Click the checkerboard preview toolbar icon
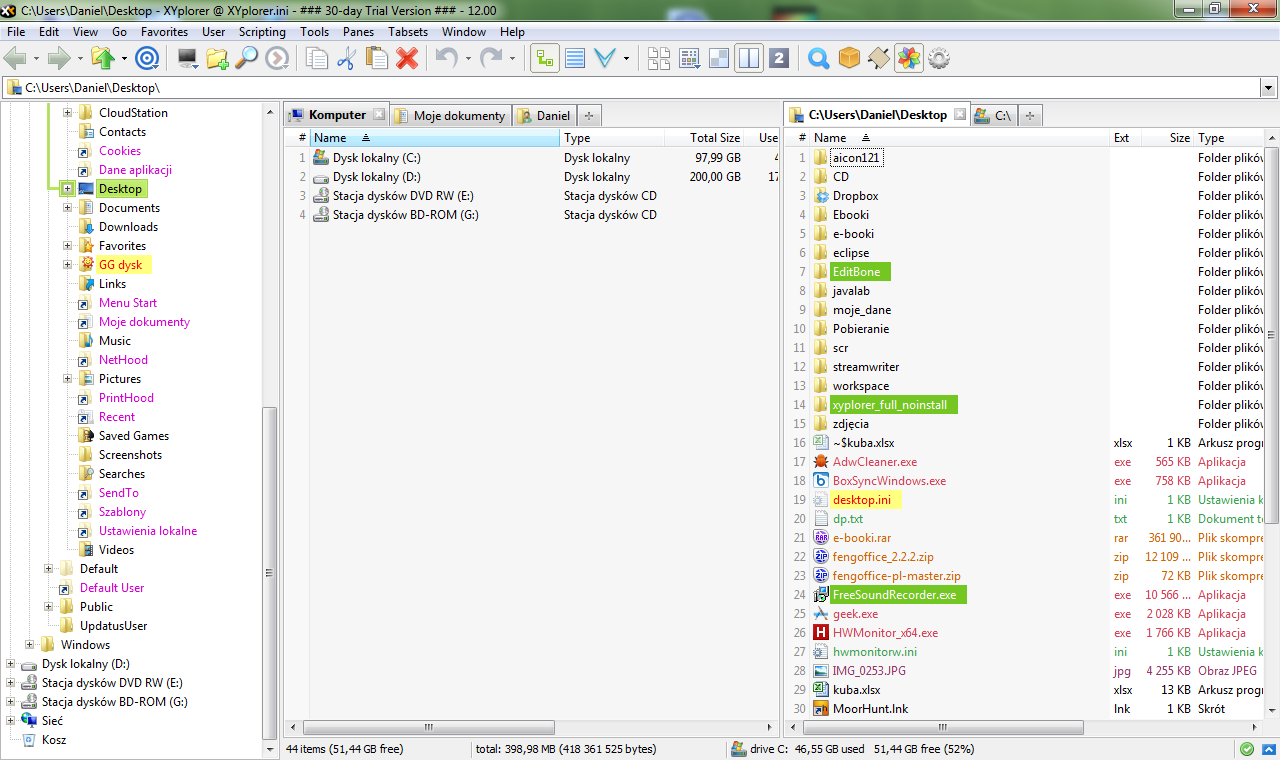This screenshot has width=1280, height=760. pos(719,59)
